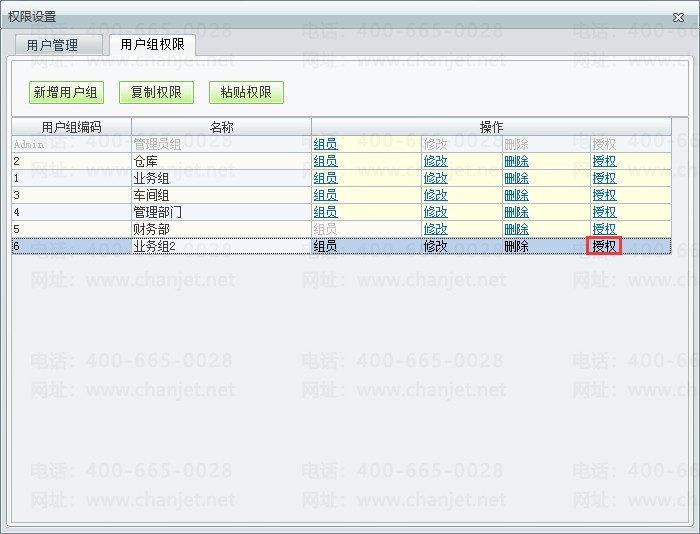Open 组员 link for 管理部门 row
The image size is (700, 534).
pyautogui.click(x=325, y=212)
